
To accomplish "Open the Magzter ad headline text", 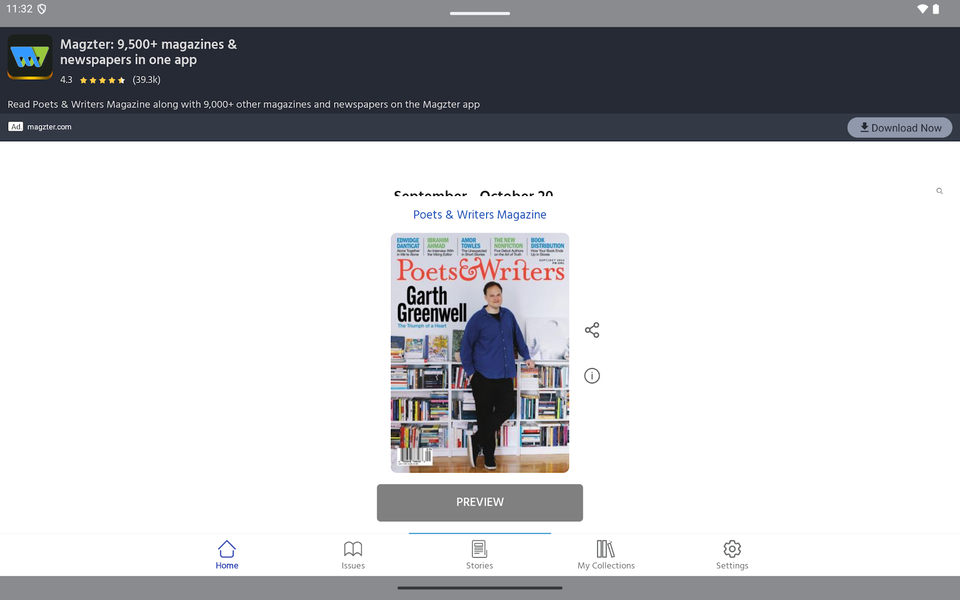I will [x=148, y=52].
